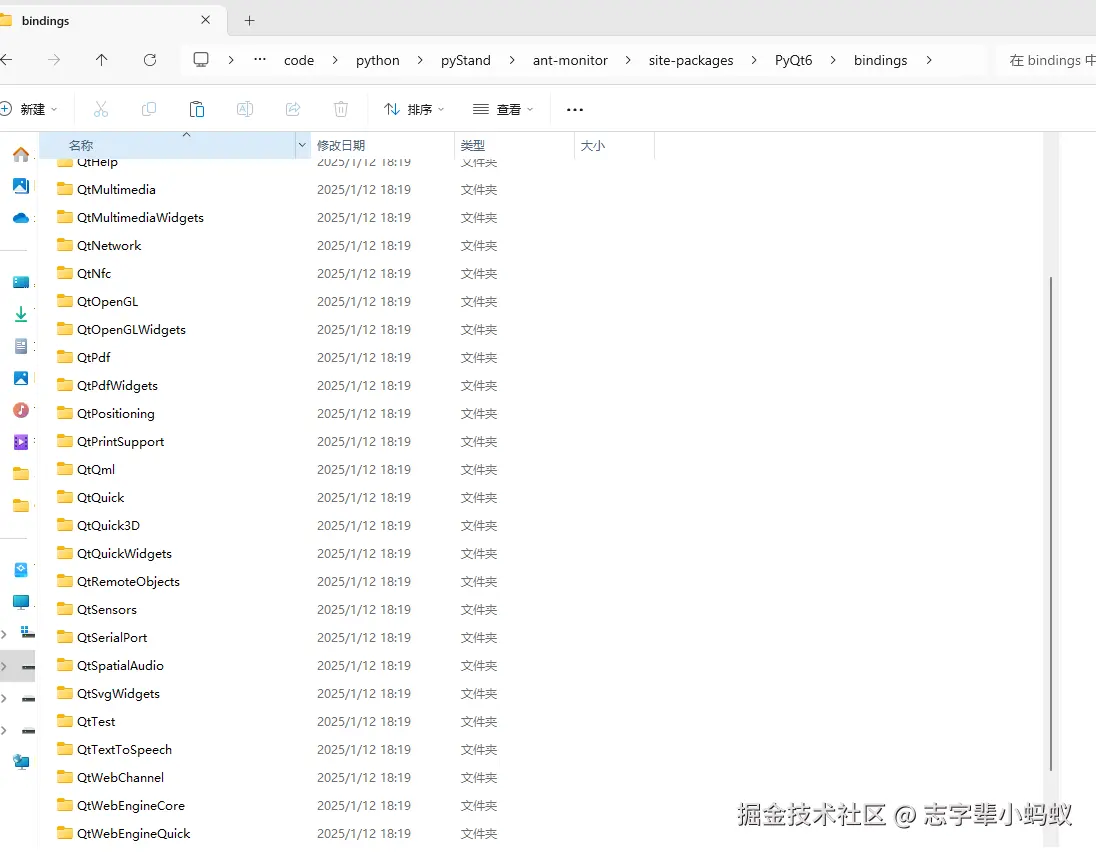The image size is (1096, 852).
Task: Click the folder icon of QtQuick3D
Action: coord(65,524)
